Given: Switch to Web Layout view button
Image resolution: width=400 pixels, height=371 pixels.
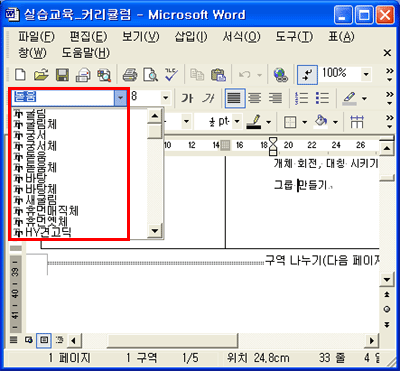Looking at the screenshot, I should pyautogui.click(x=29, y=340).
